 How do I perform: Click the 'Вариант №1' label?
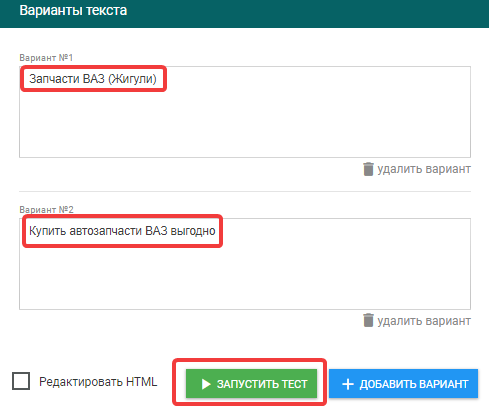[46, 58]
